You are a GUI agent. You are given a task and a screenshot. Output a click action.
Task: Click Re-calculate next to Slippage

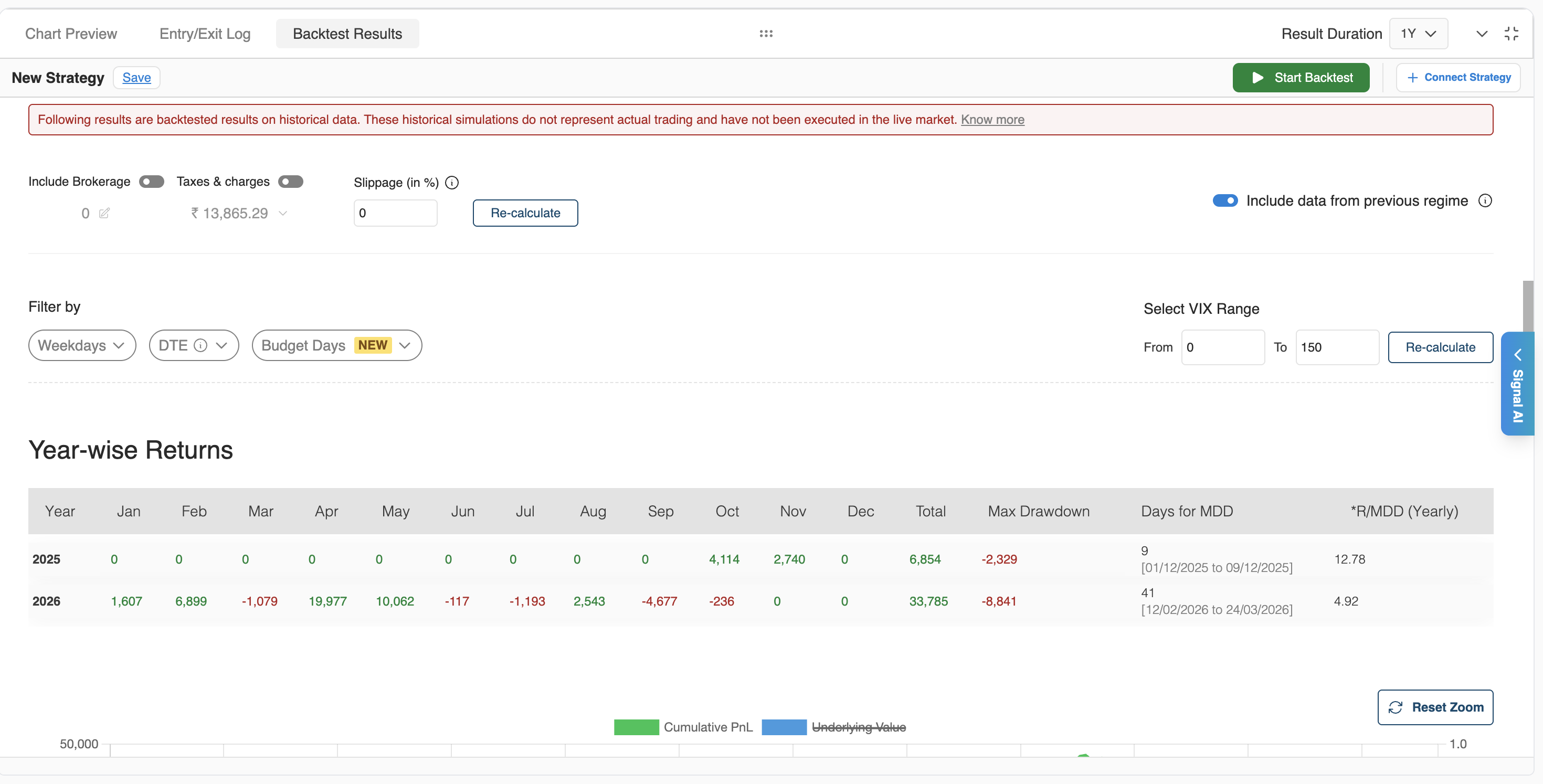[x=525, y=213]
